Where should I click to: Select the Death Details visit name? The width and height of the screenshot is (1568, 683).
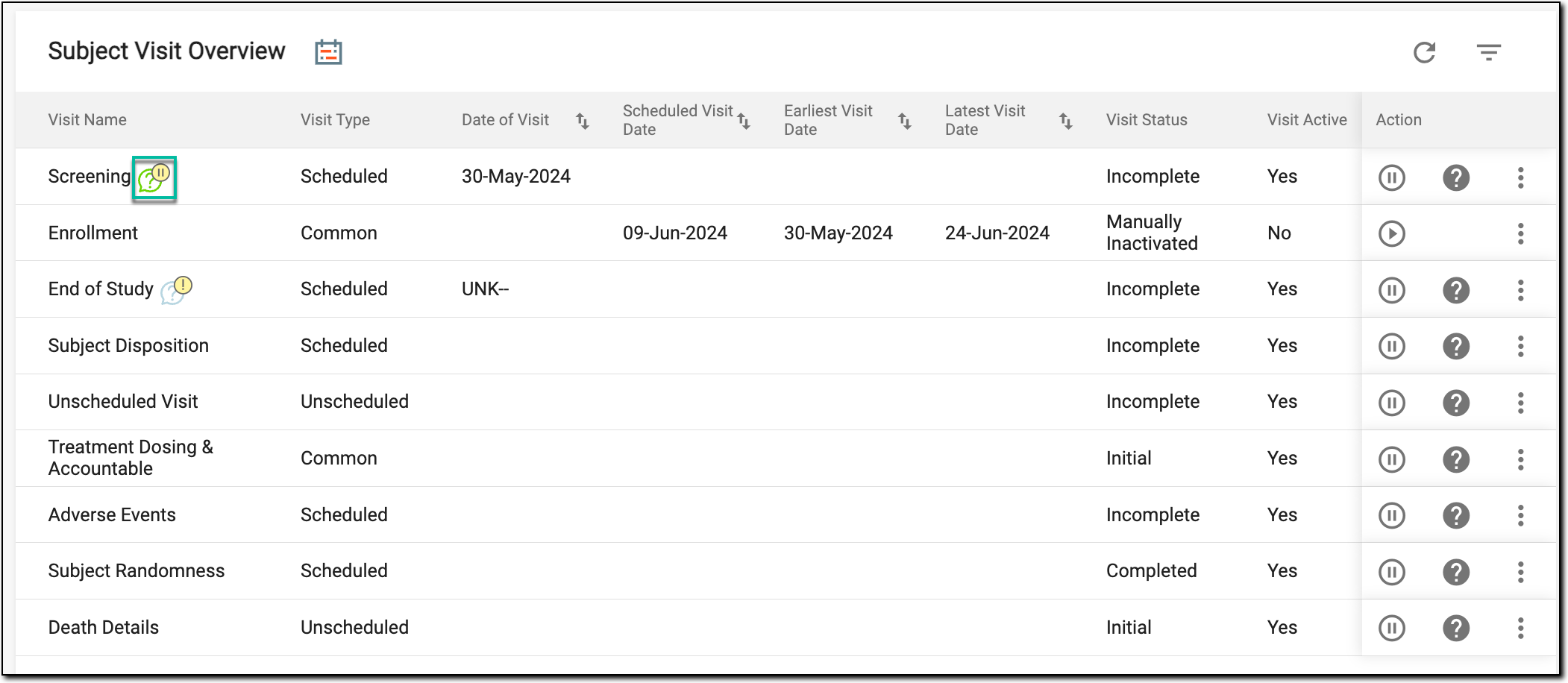point(104,628)
